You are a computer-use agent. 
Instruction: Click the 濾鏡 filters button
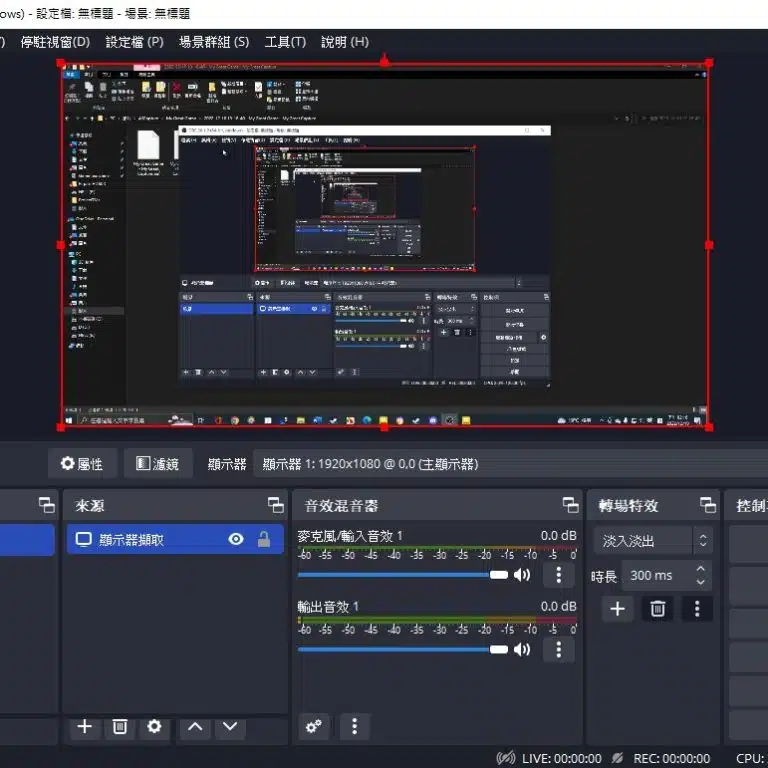click(x=157, y=464)
